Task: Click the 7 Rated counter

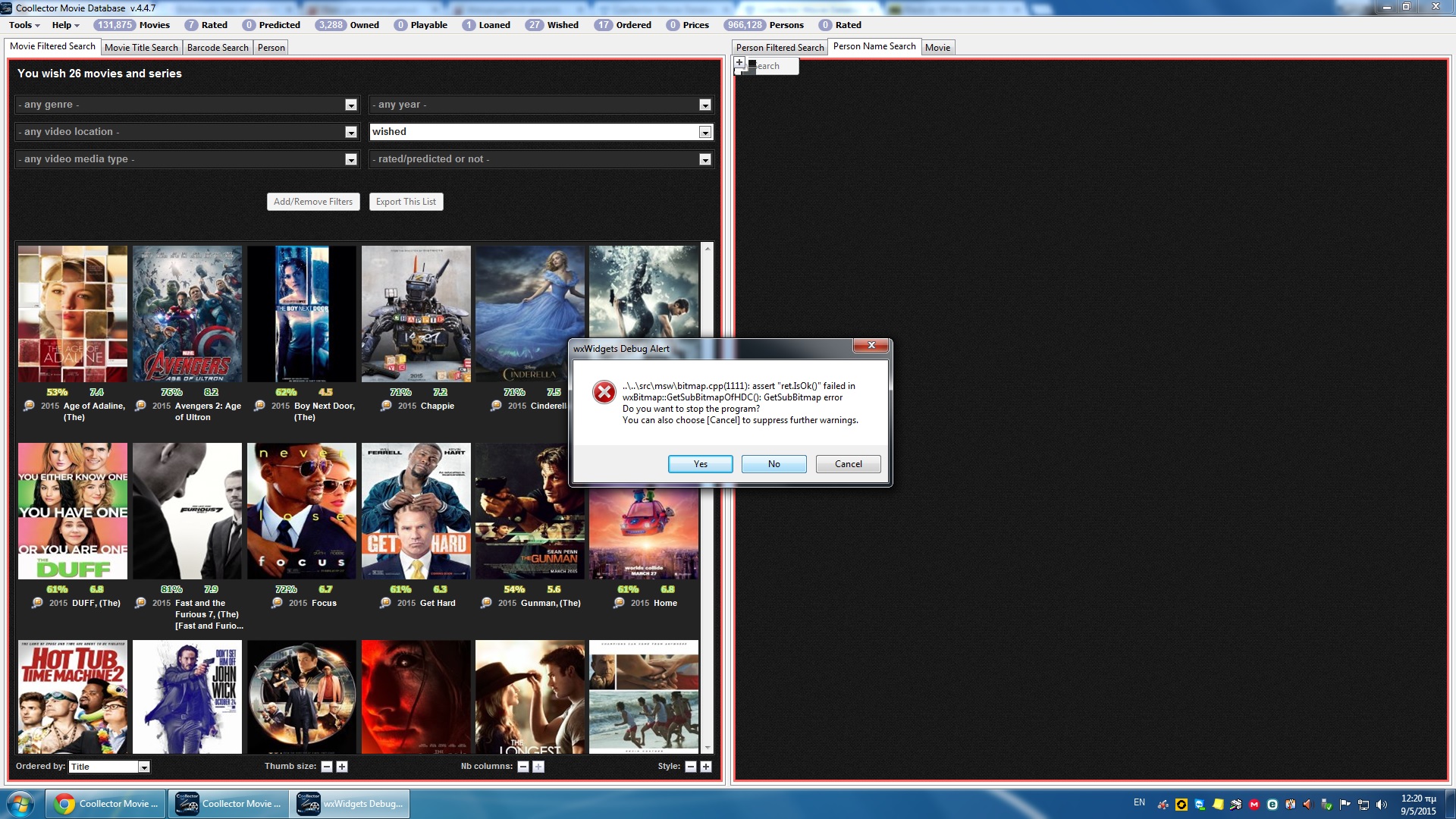Action: 206,25
